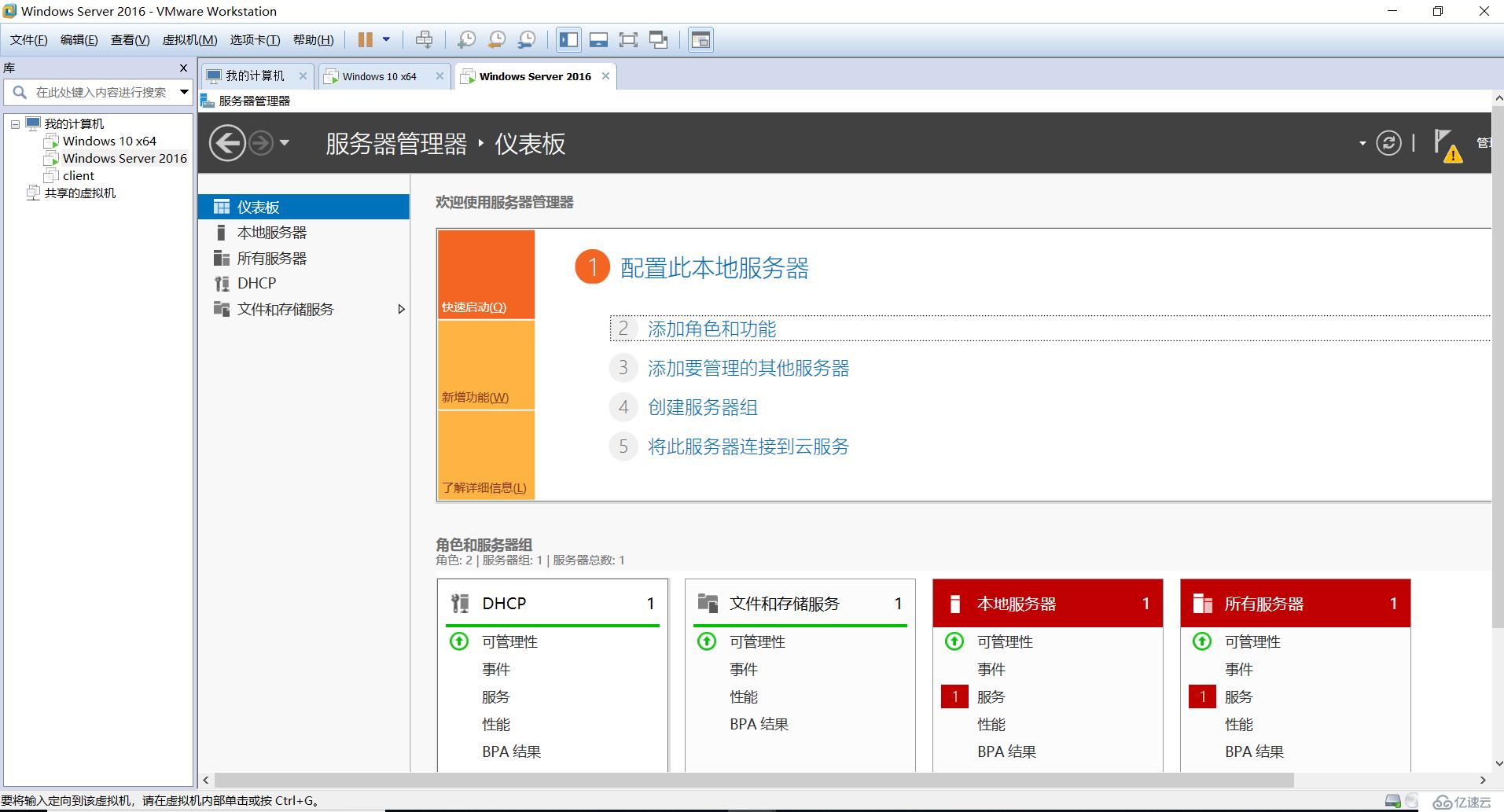This screenshot has width=1504, height=812.
Task: Toggle the thumbnail bar view
Action: [598, 39]
